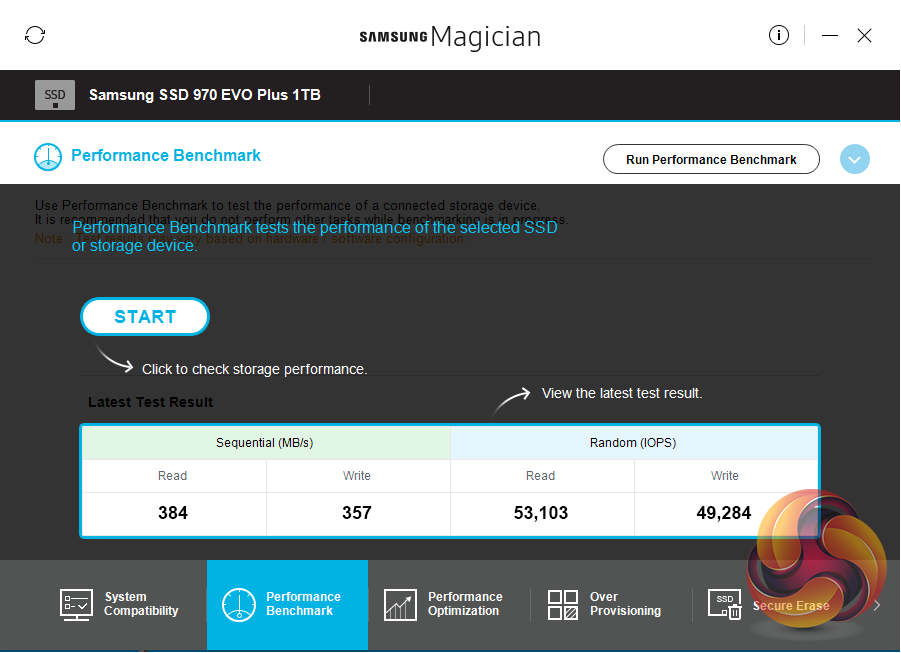The image size is (901, 653).
Task: Minimize the Magician window
Action: pos(830,35)
